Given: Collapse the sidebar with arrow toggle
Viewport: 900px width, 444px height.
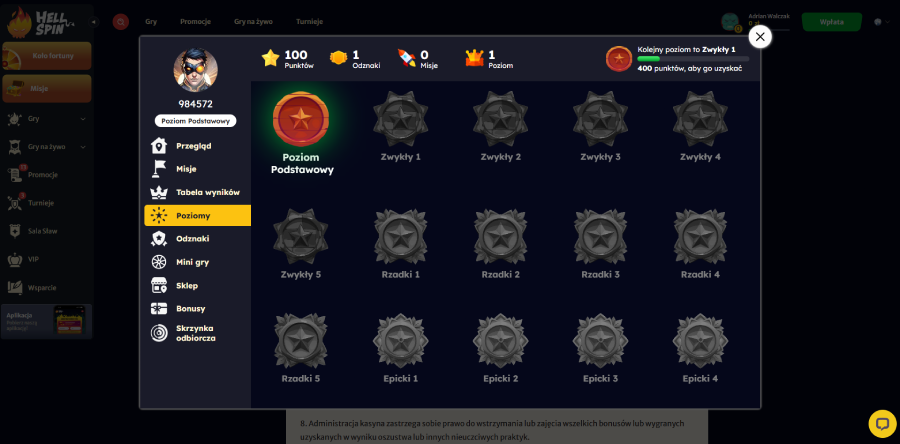Looking at the screenshot, I should (94, 22).
